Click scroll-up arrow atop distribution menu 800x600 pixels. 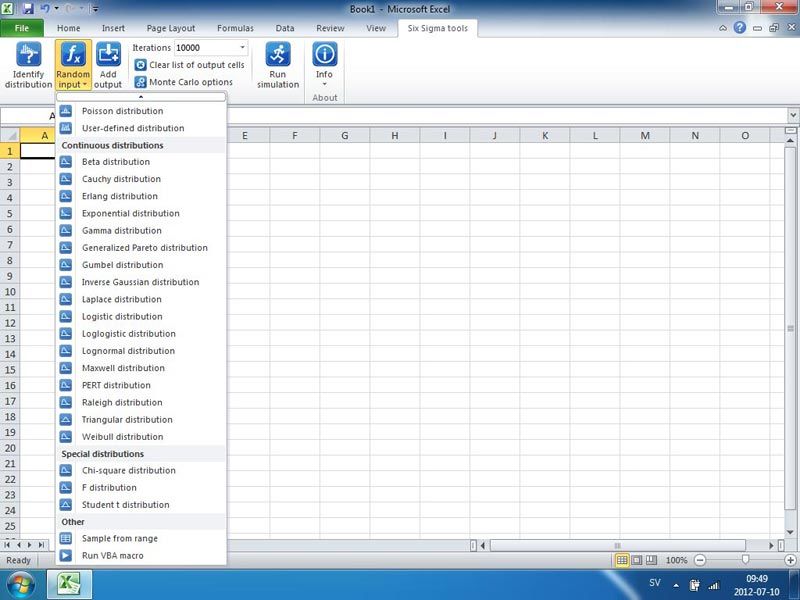pos(141,97)
